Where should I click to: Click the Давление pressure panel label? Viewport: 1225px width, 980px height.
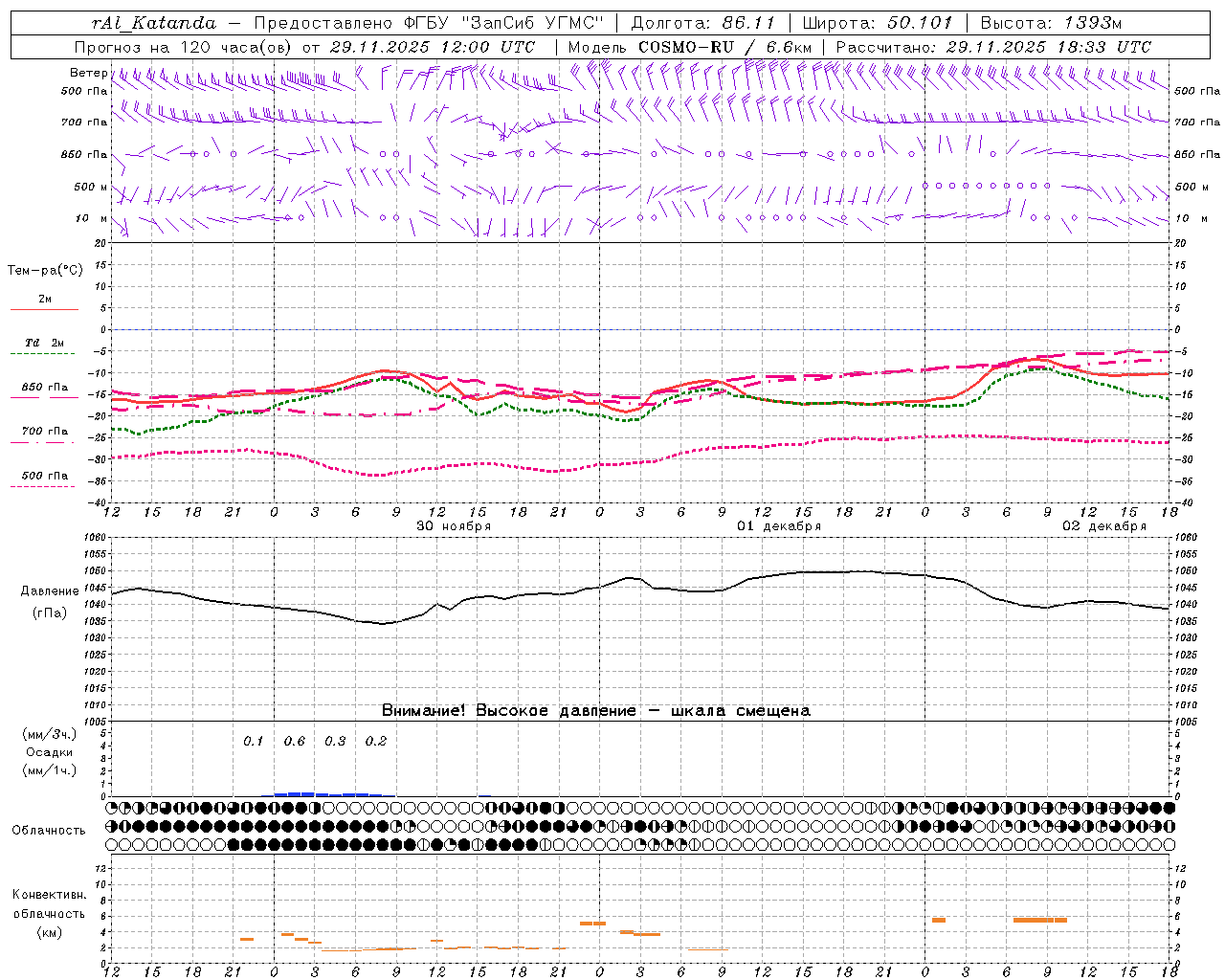(x=50, y=591)
